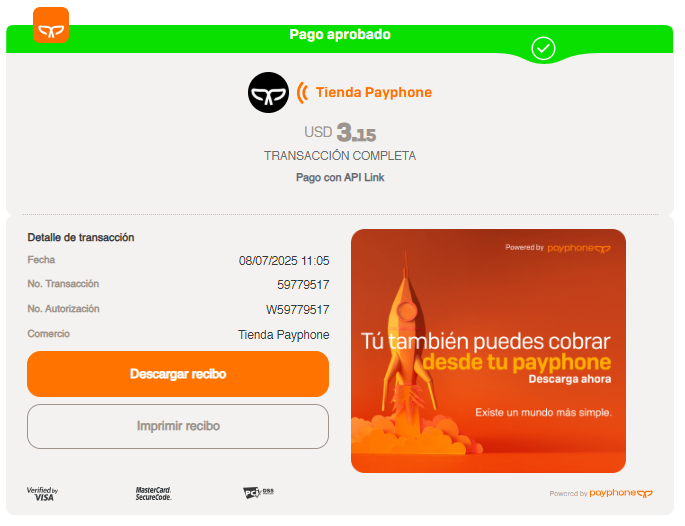Viewport: 685px width, 526px height.
Task: Click the payphone logo inside the banner
Action: click(579, 248)
